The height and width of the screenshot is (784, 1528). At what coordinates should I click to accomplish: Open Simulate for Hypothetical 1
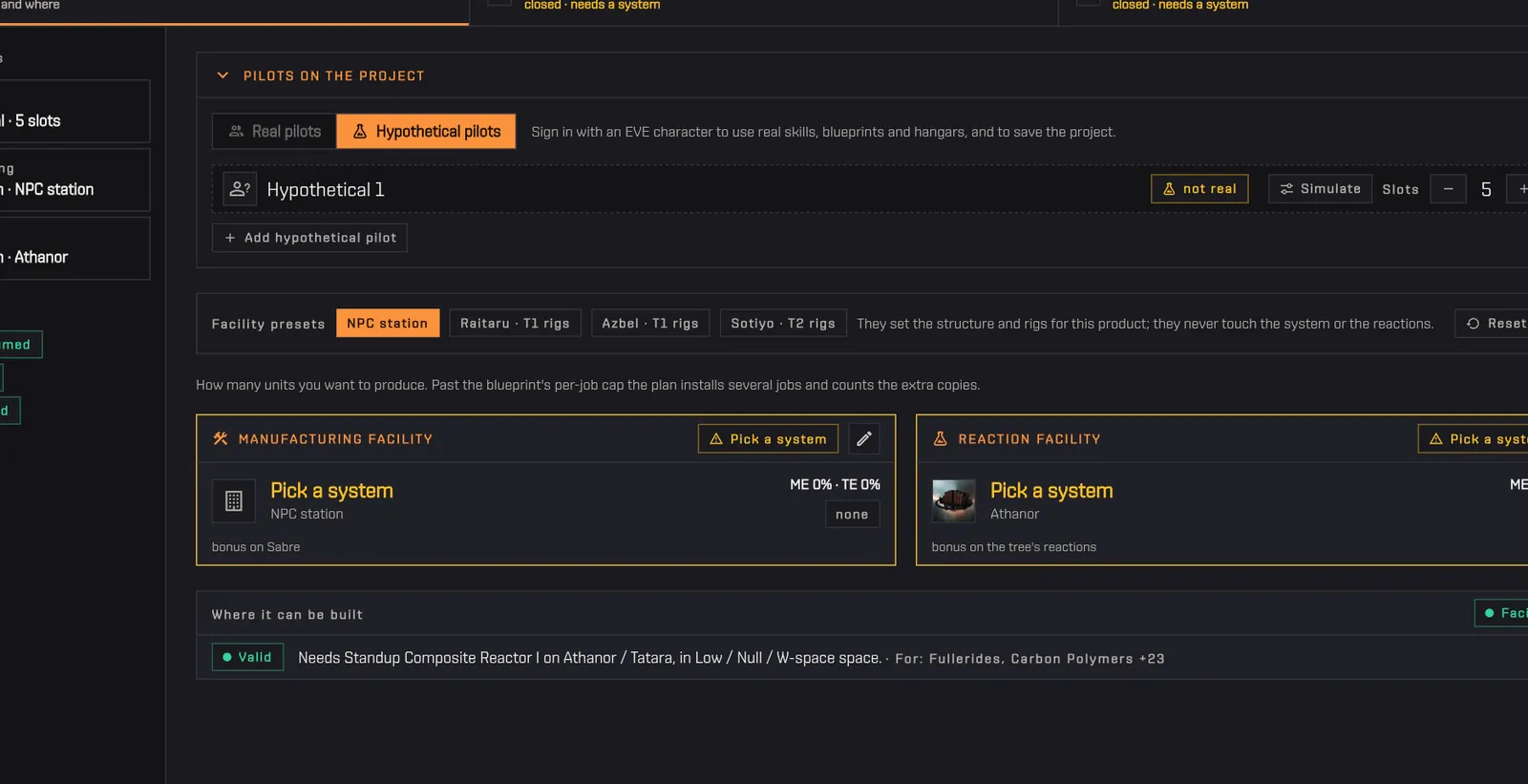[1320, 189]
